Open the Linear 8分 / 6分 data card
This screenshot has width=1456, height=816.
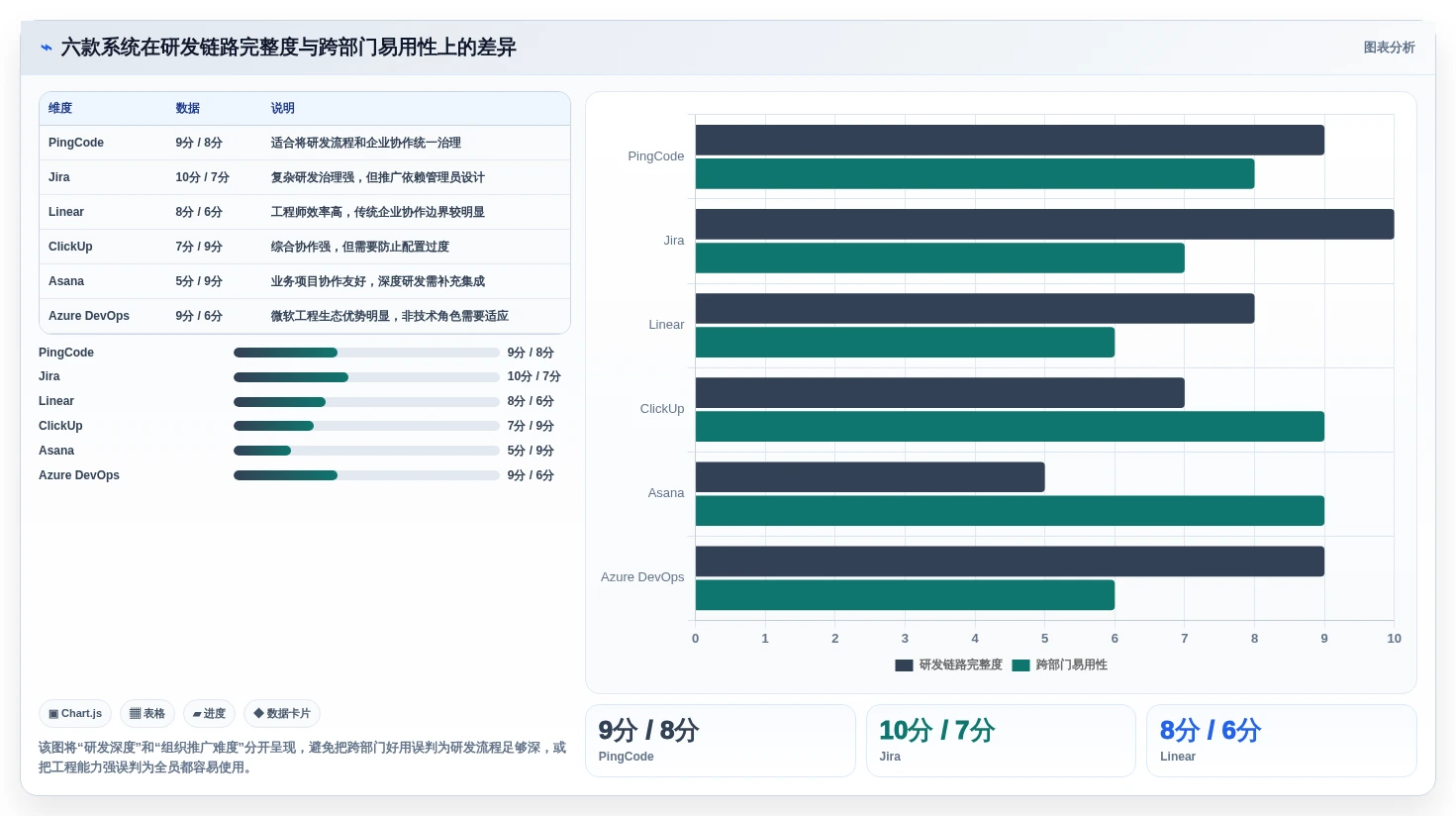pos(1282,741)
